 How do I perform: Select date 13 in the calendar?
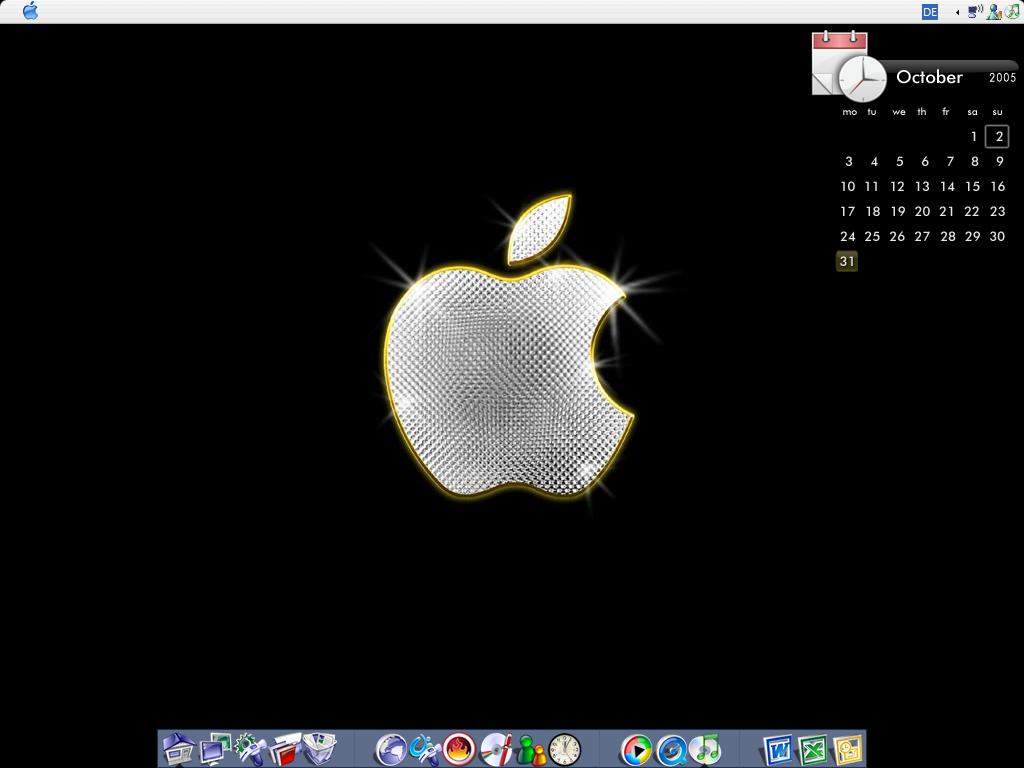[922, 187]
